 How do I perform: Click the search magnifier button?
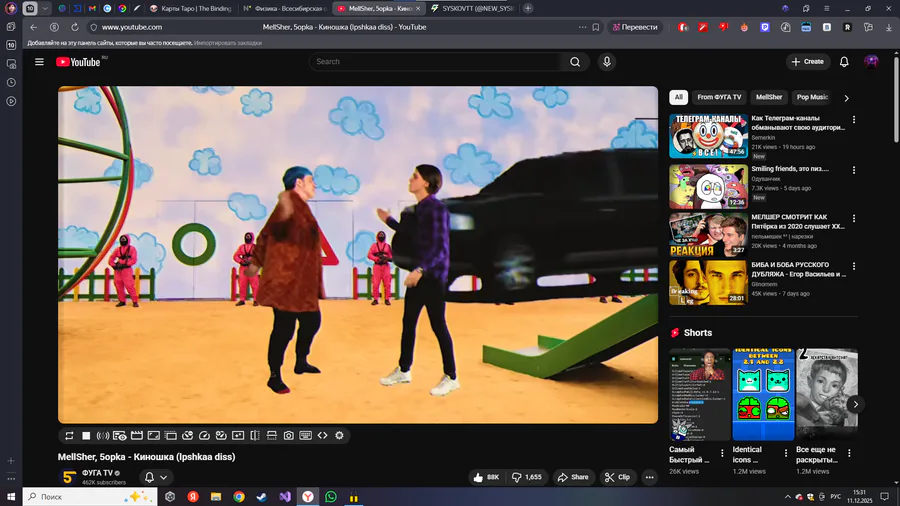coord(575,62)
